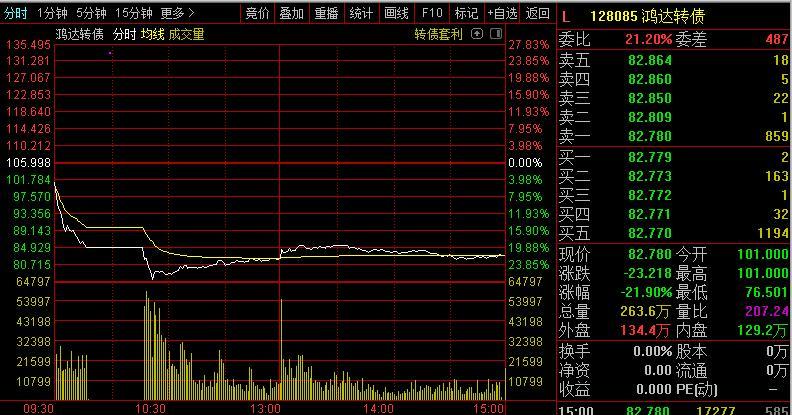The width and height of the screenshot is (792, 415).
Task: Open the 竞价 auction view
Action: (257, 13)
